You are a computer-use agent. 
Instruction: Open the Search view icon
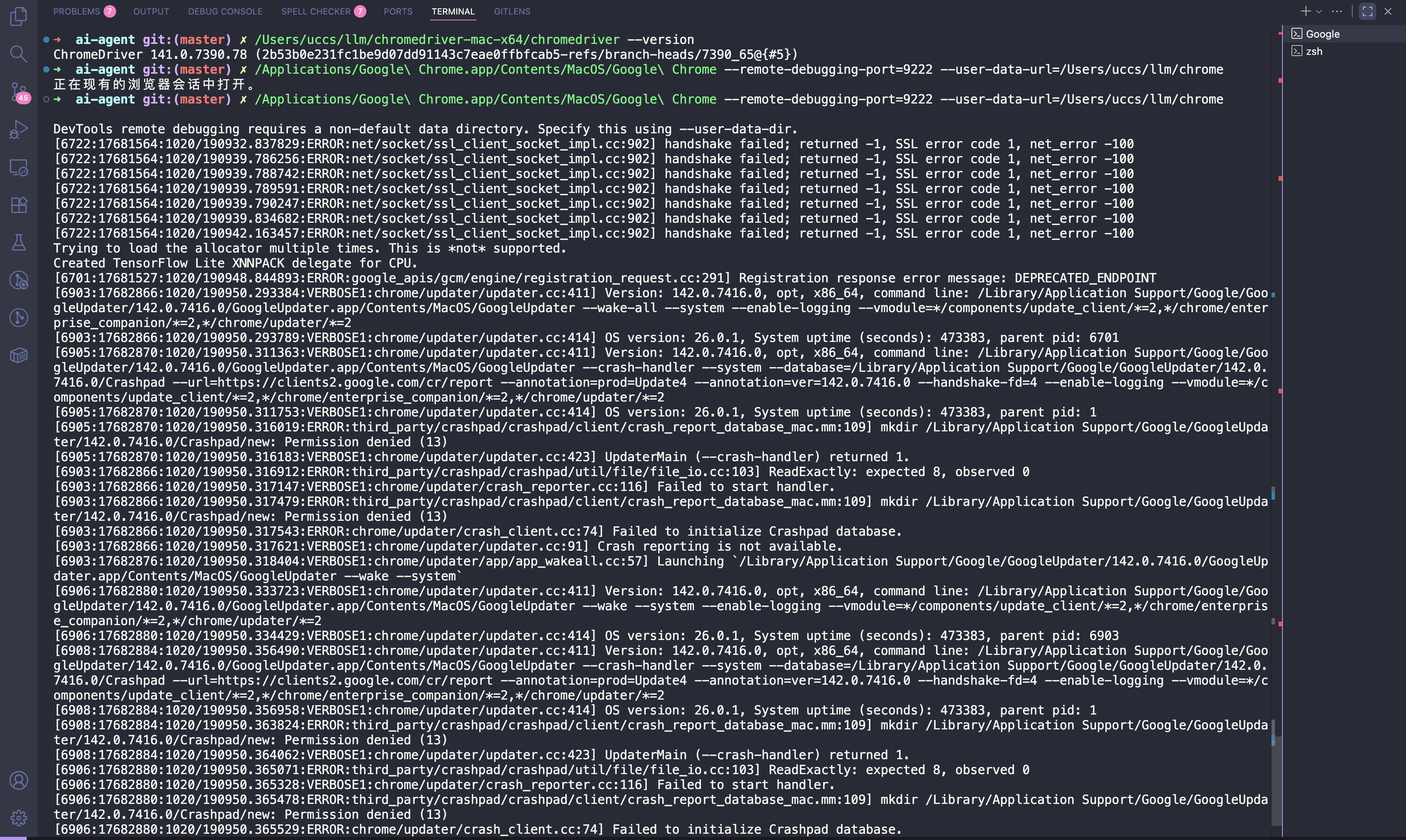click(19, 54)
